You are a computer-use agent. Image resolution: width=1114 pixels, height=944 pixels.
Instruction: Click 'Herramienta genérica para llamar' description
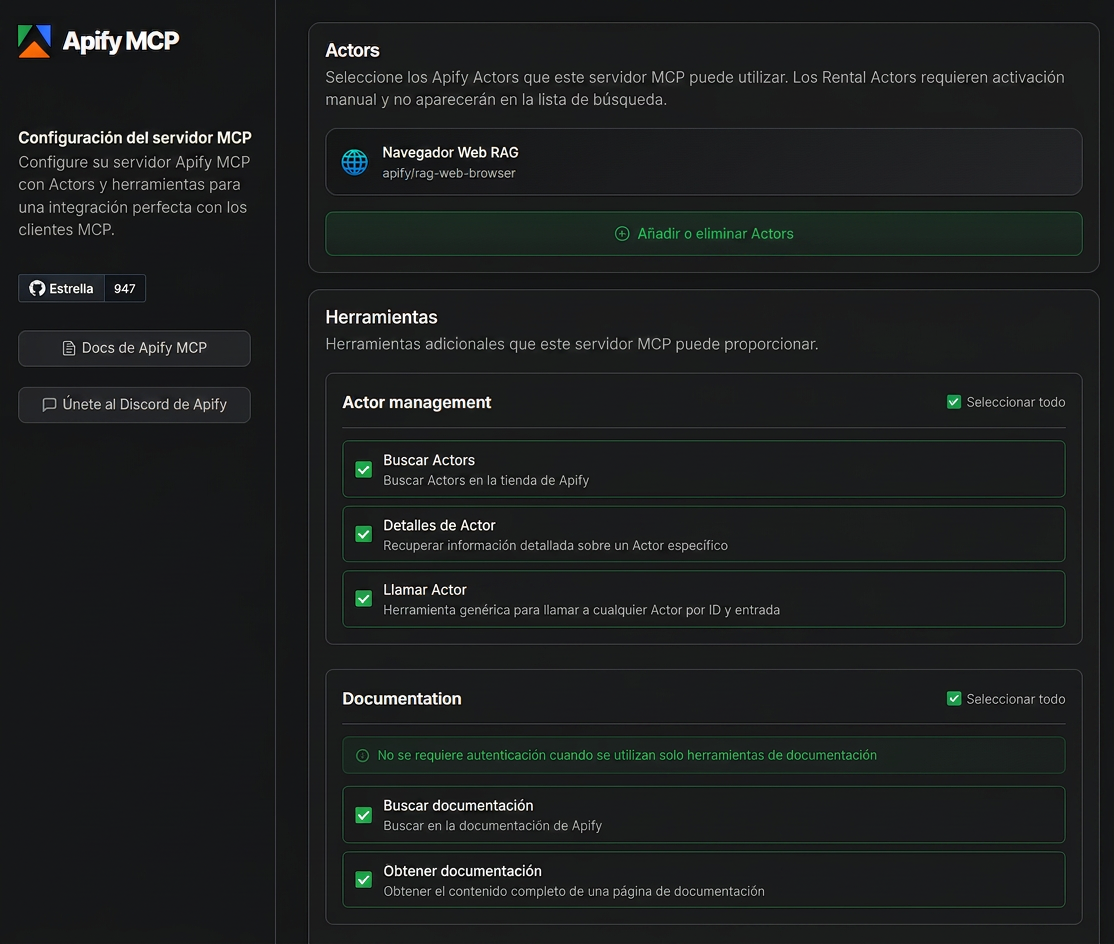pos(582,610)
